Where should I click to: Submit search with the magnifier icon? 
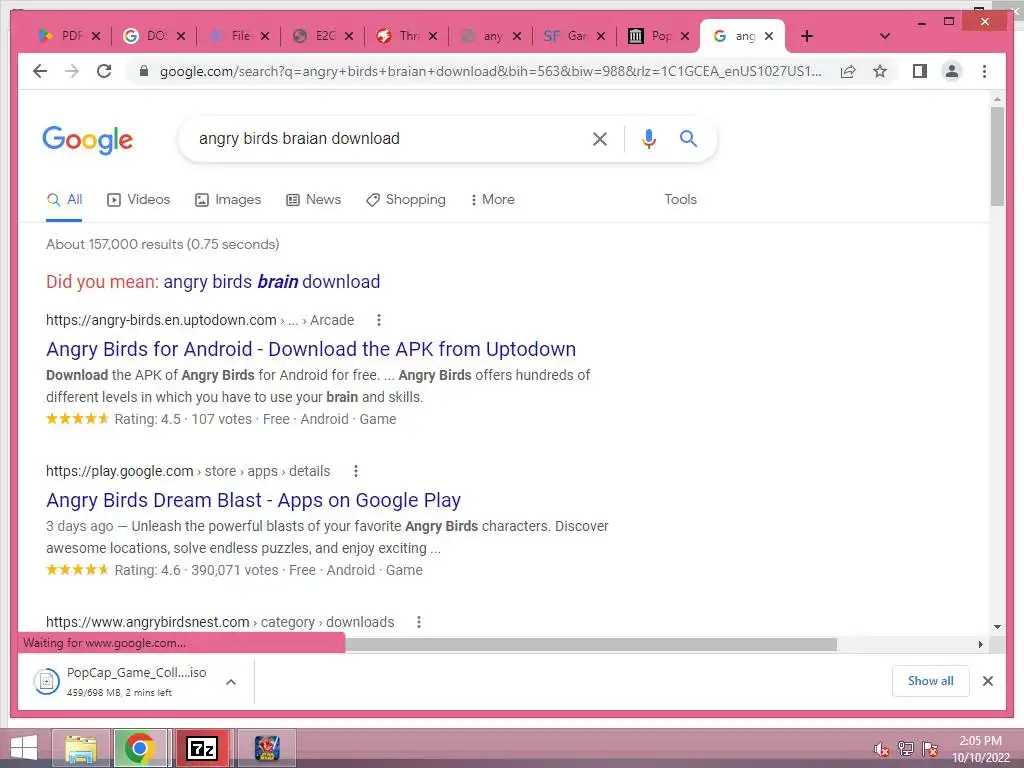click(x=688, y=138)
